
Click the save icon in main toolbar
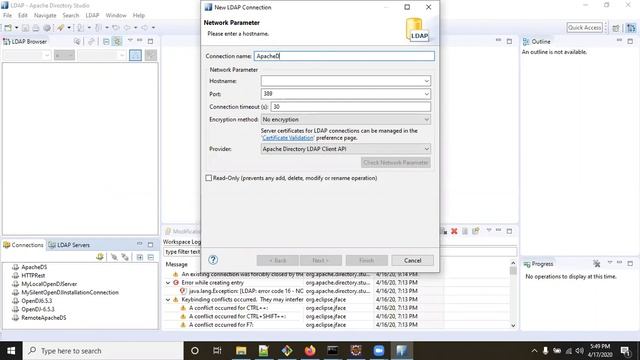tap(25, 28)
